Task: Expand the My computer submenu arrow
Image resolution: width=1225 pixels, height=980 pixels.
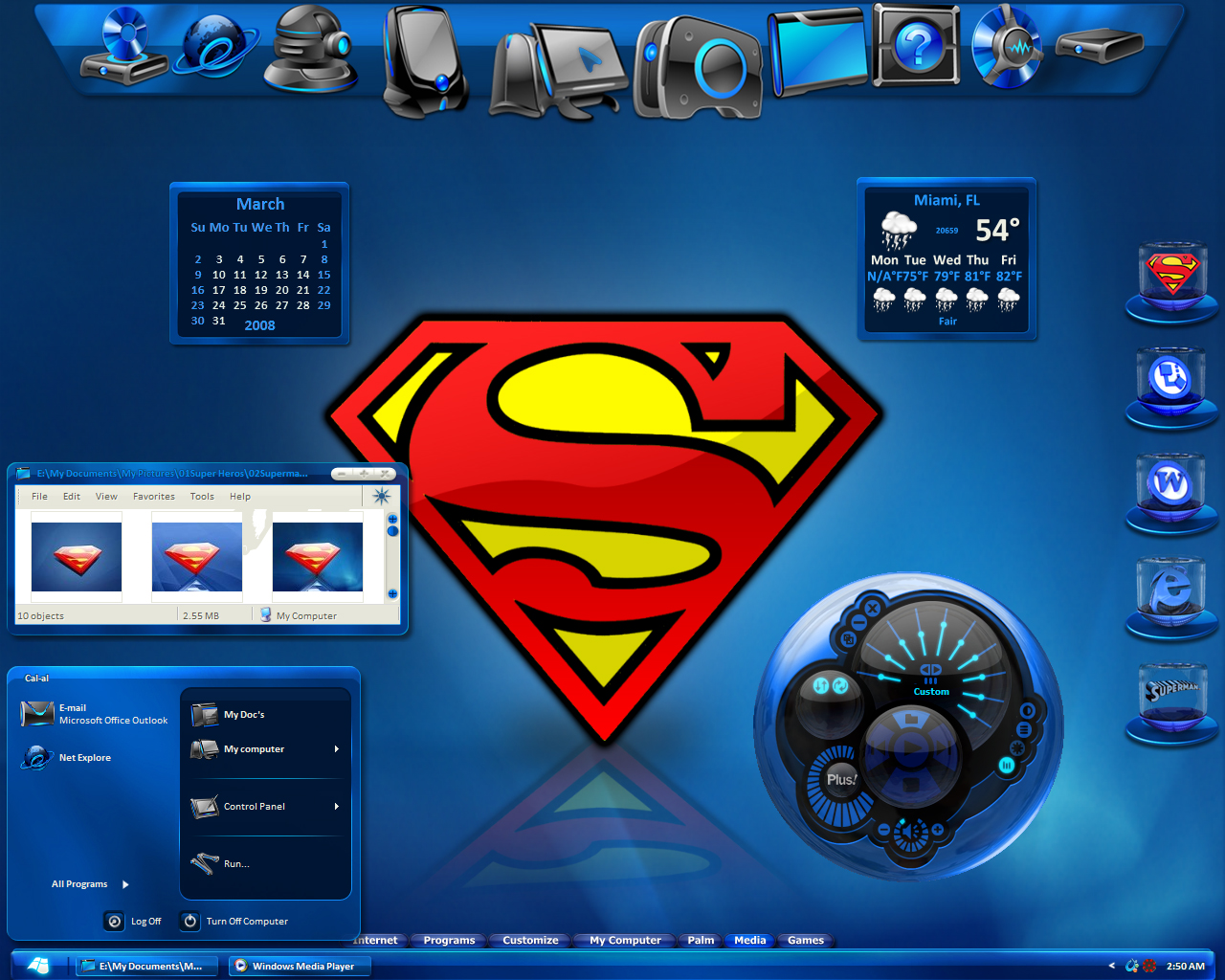Action: tap(336, 749)
